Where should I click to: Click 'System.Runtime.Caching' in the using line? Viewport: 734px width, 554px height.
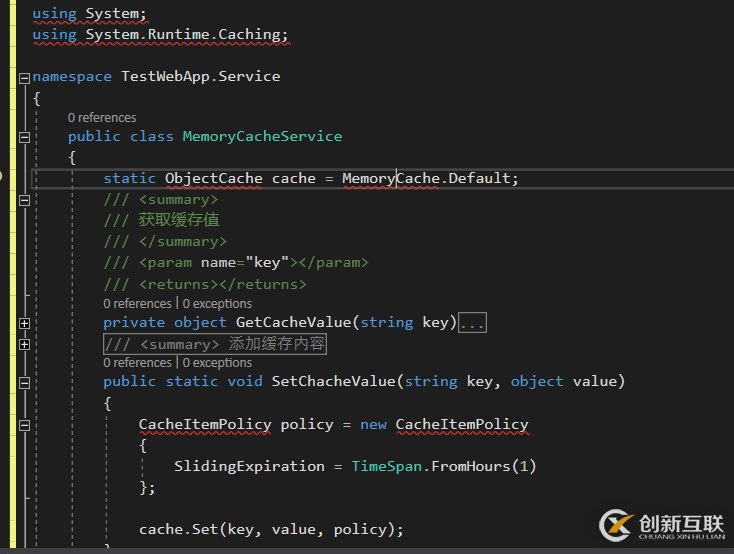(183, 35)
